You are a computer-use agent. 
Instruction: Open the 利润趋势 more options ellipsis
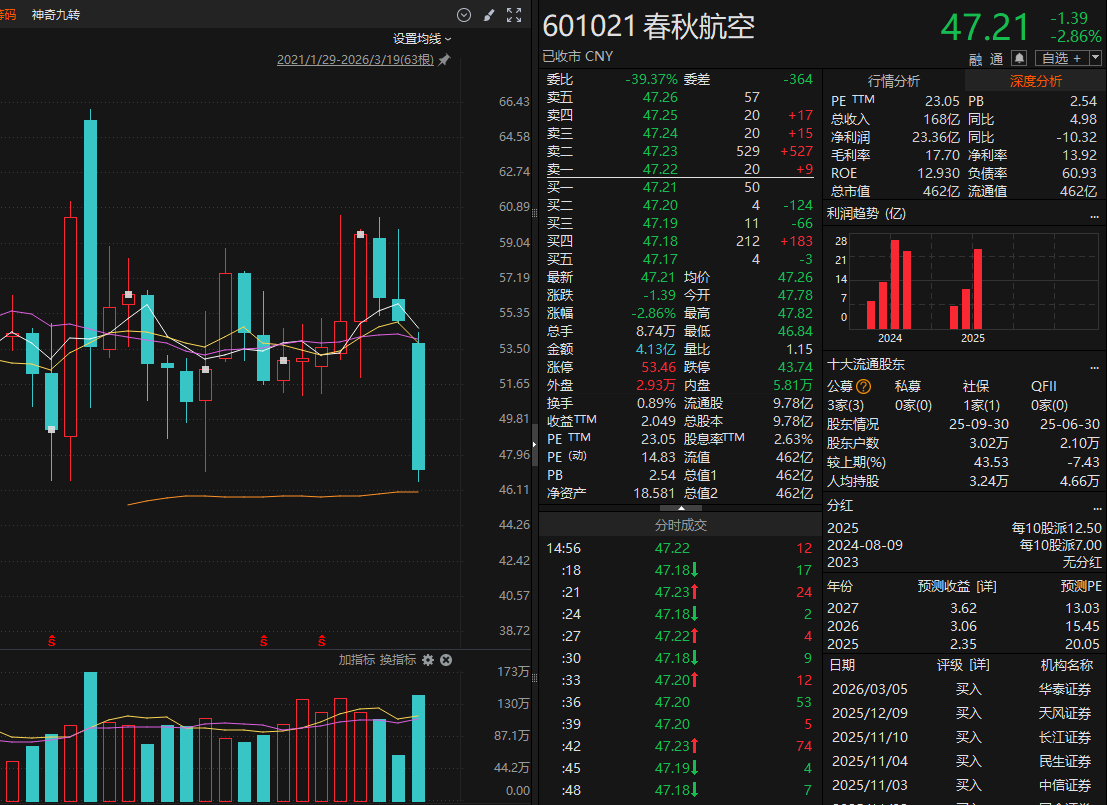pos(1093,214)
